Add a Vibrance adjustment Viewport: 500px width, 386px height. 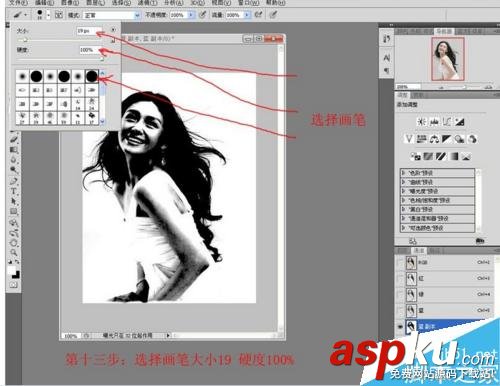point(409,139)
